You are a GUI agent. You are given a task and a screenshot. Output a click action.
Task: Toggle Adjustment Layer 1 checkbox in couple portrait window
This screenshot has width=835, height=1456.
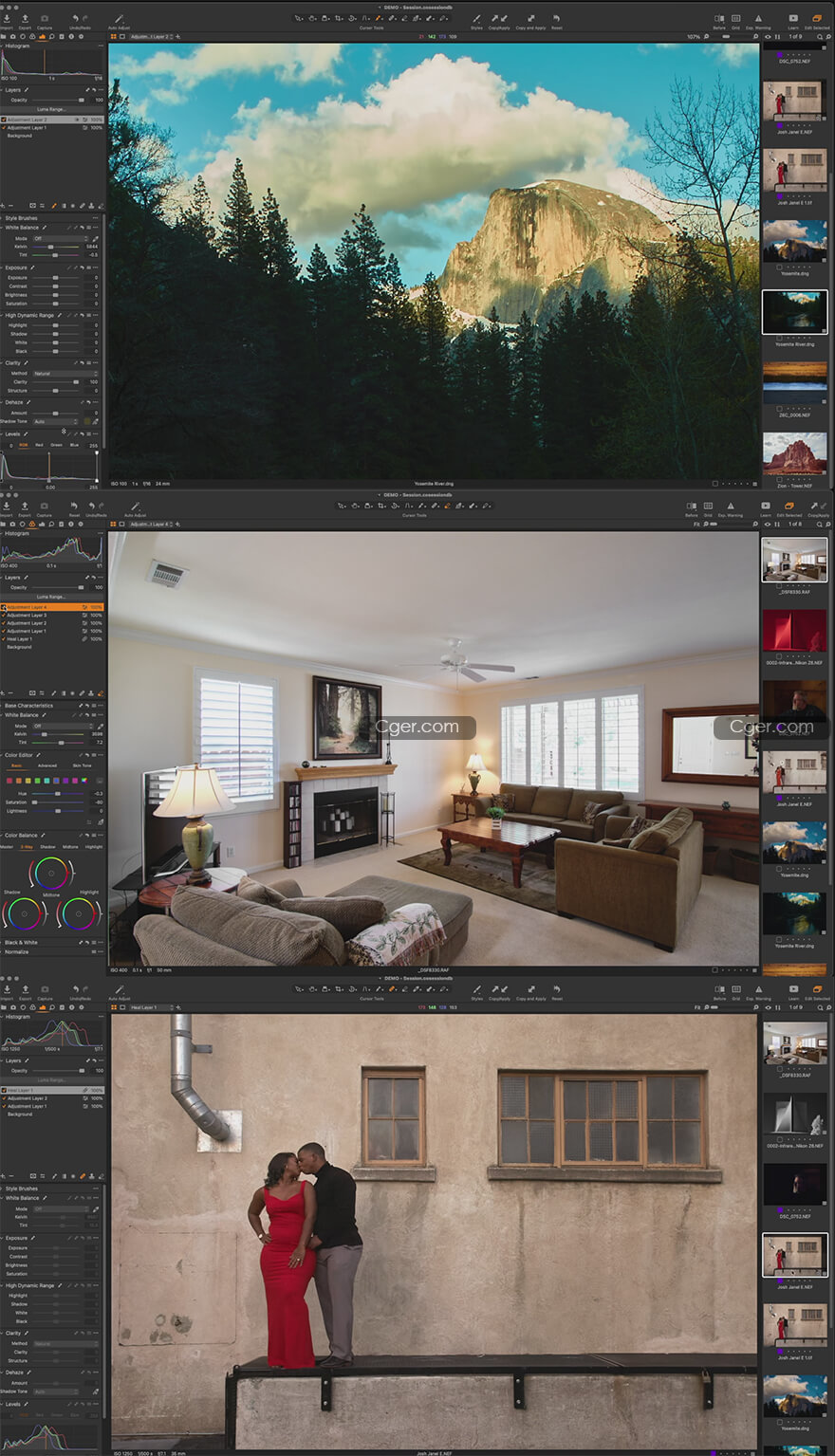(4, 1106)
